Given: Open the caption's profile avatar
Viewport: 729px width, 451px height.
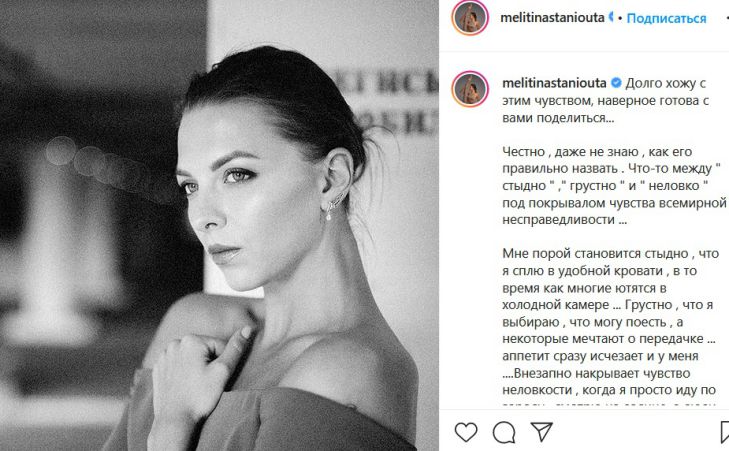Looking at the screenshot, I should coord(470,89).
